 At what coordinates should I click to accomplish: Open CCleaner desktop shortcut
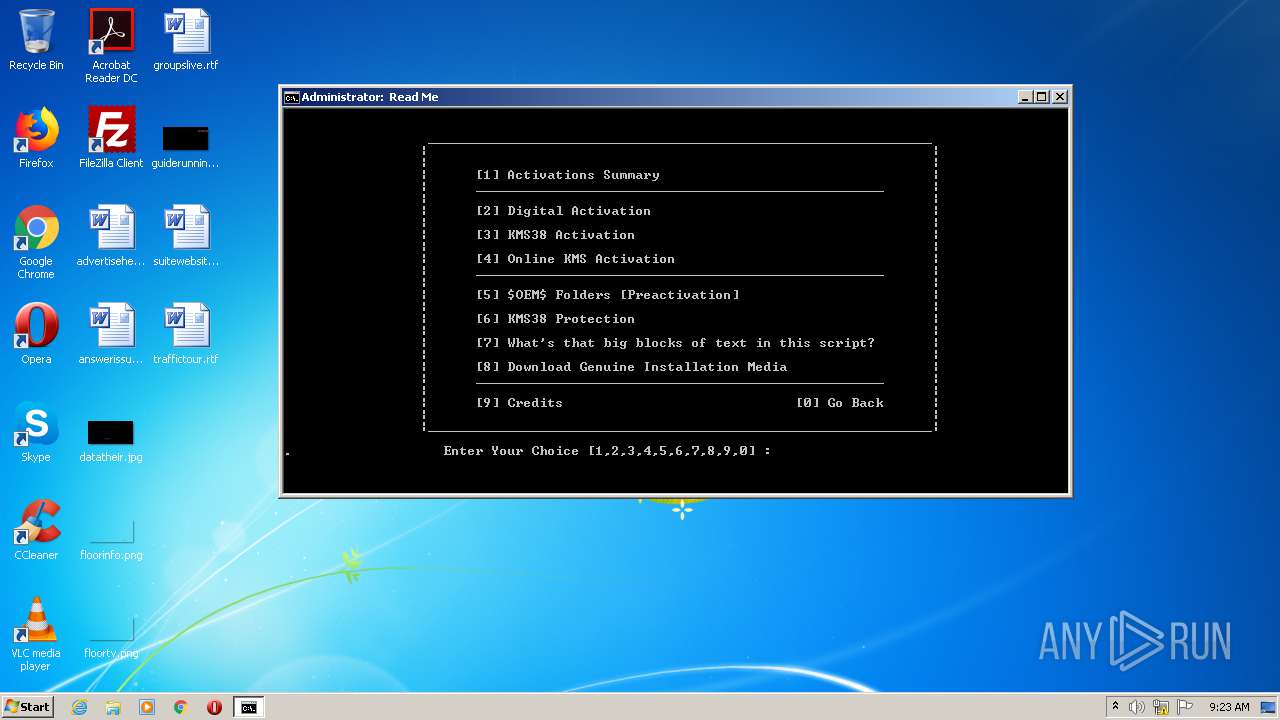(36, 531)
